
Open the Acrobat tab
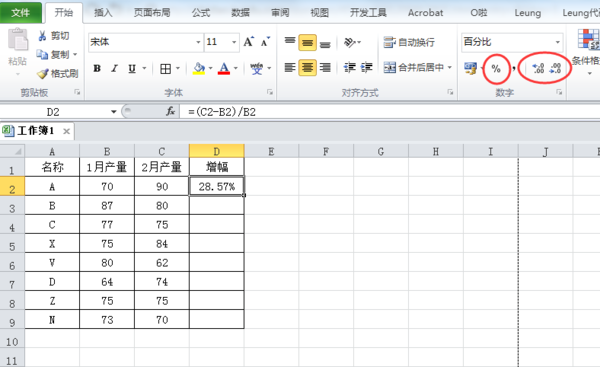[x=426, y=13]
